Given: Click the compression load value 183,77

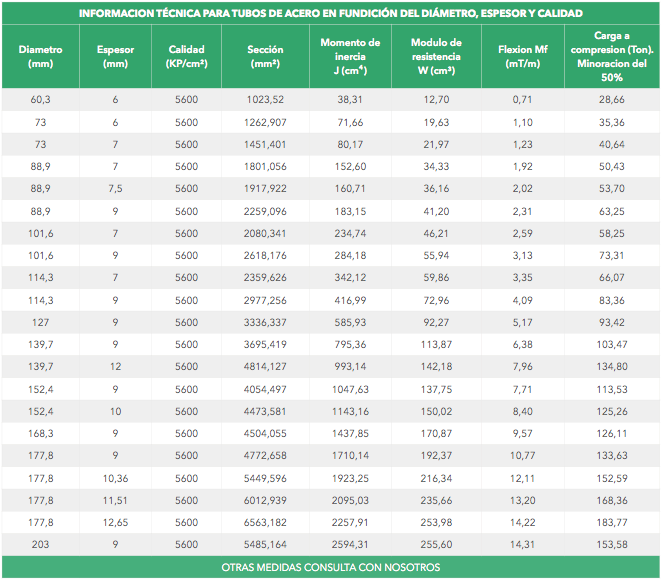Looking at the screenshot, I should click(610, 521).
